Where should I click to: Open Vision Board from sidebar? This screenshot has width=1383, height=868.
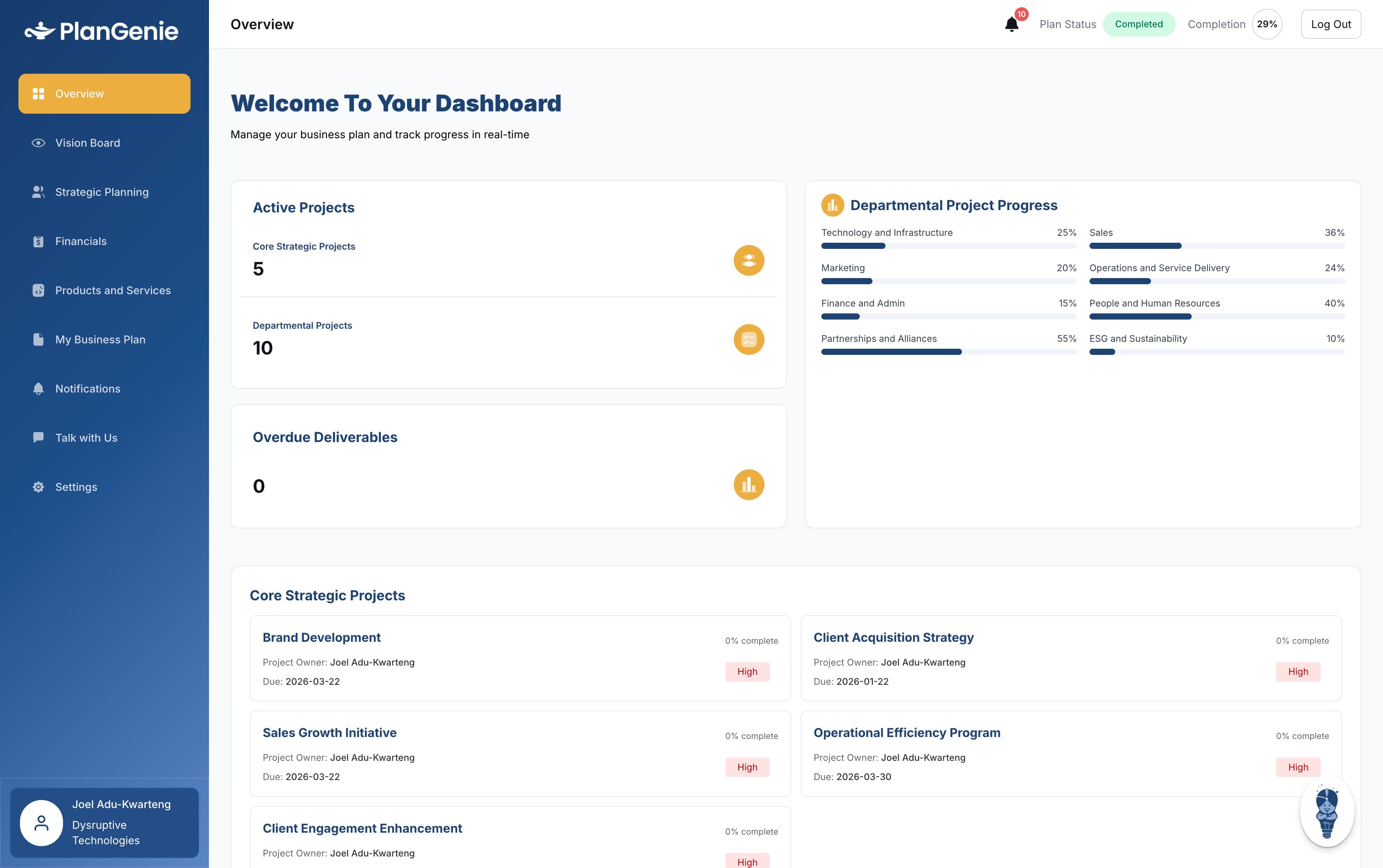tap(87, 143)
